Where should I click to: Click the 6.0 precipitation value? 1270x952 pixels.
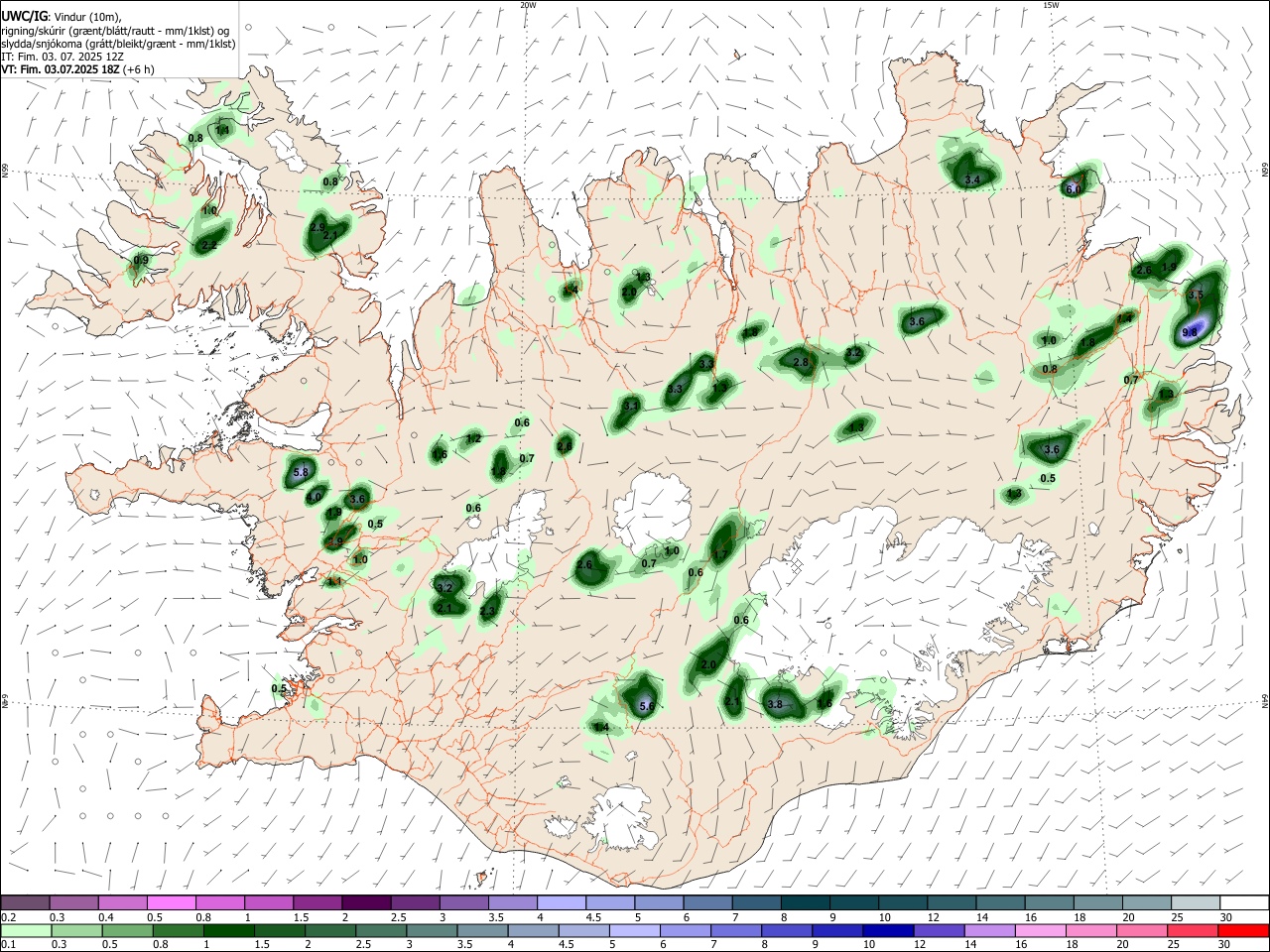[1073, 188]
